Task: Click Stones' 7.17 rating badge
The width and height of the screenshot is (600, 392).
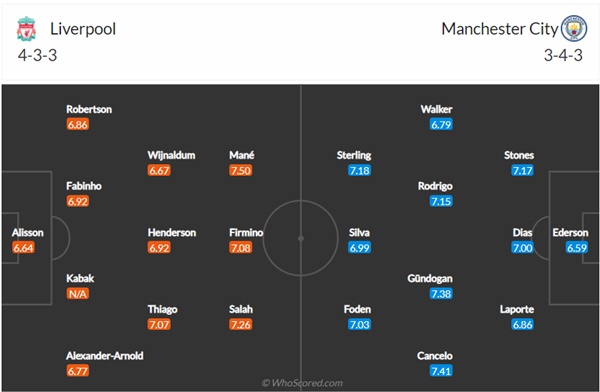Action: tap(522, 170)
